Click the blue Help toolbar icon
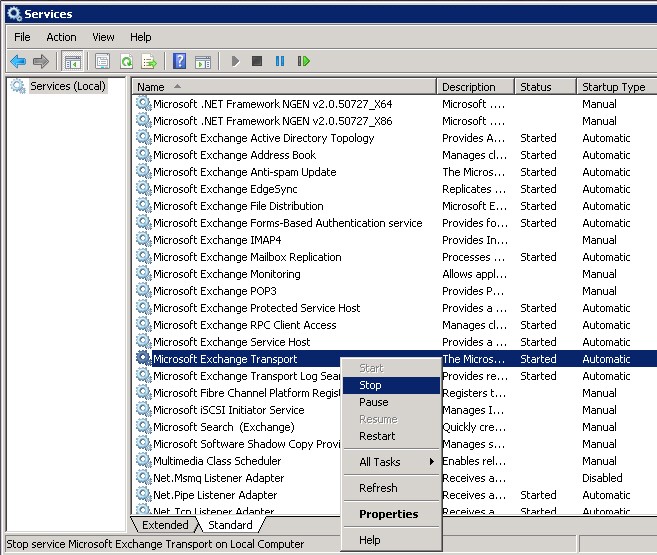 (180, 61)
